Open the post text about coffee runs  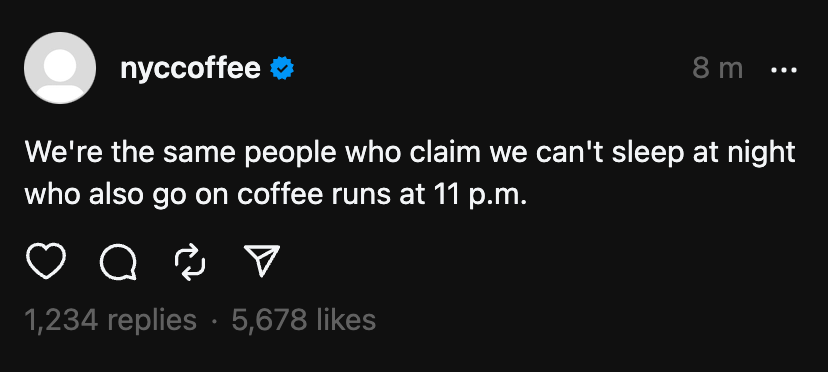click(x=410, y=173)
